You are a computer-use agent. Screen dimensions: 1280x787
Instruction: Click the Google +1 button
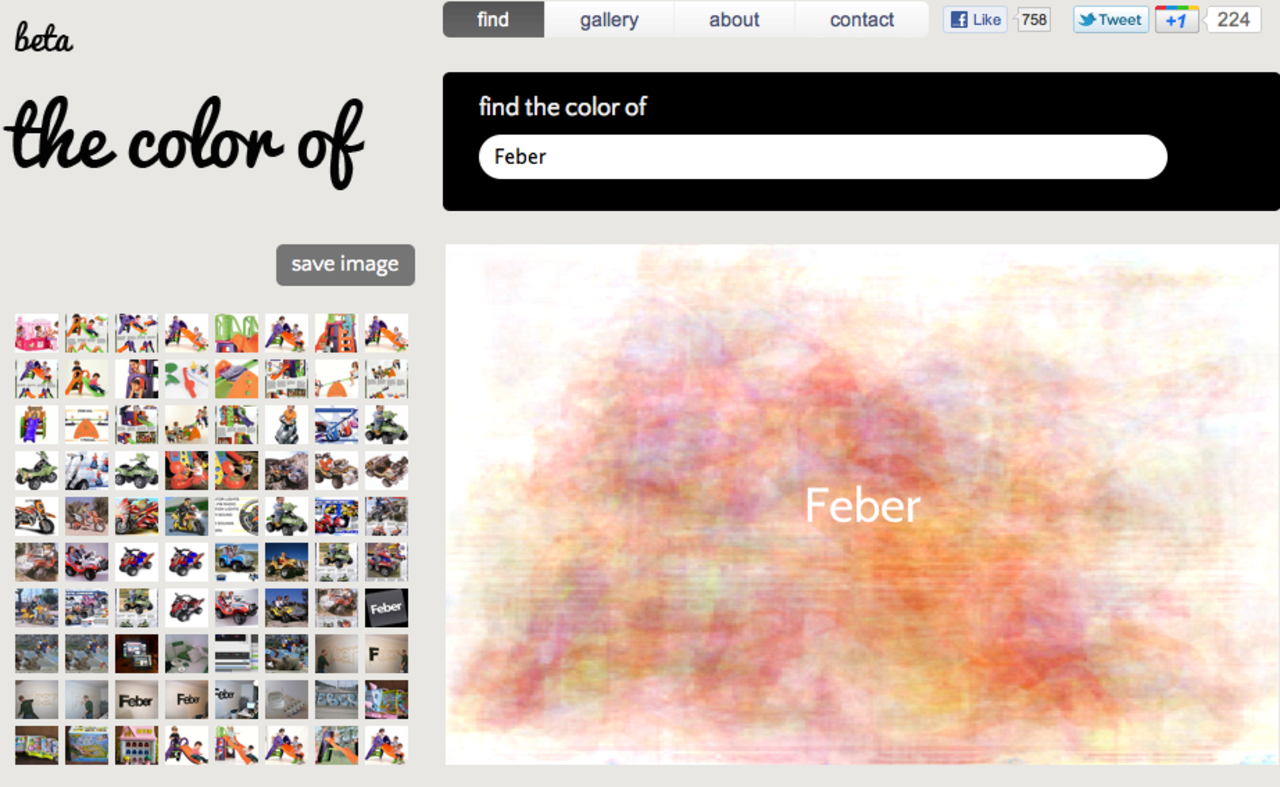click(x=1176, y=20)
